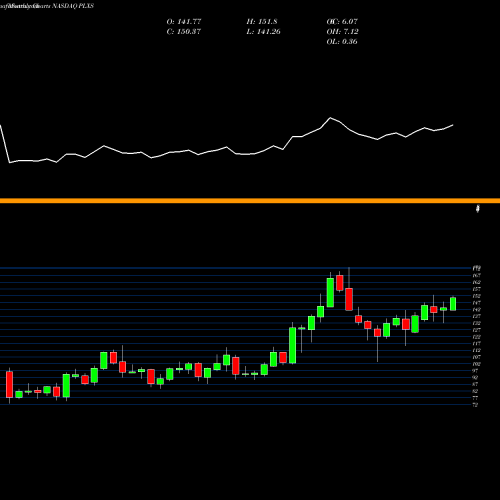Click the 127 price axis label

coord(477,330)
